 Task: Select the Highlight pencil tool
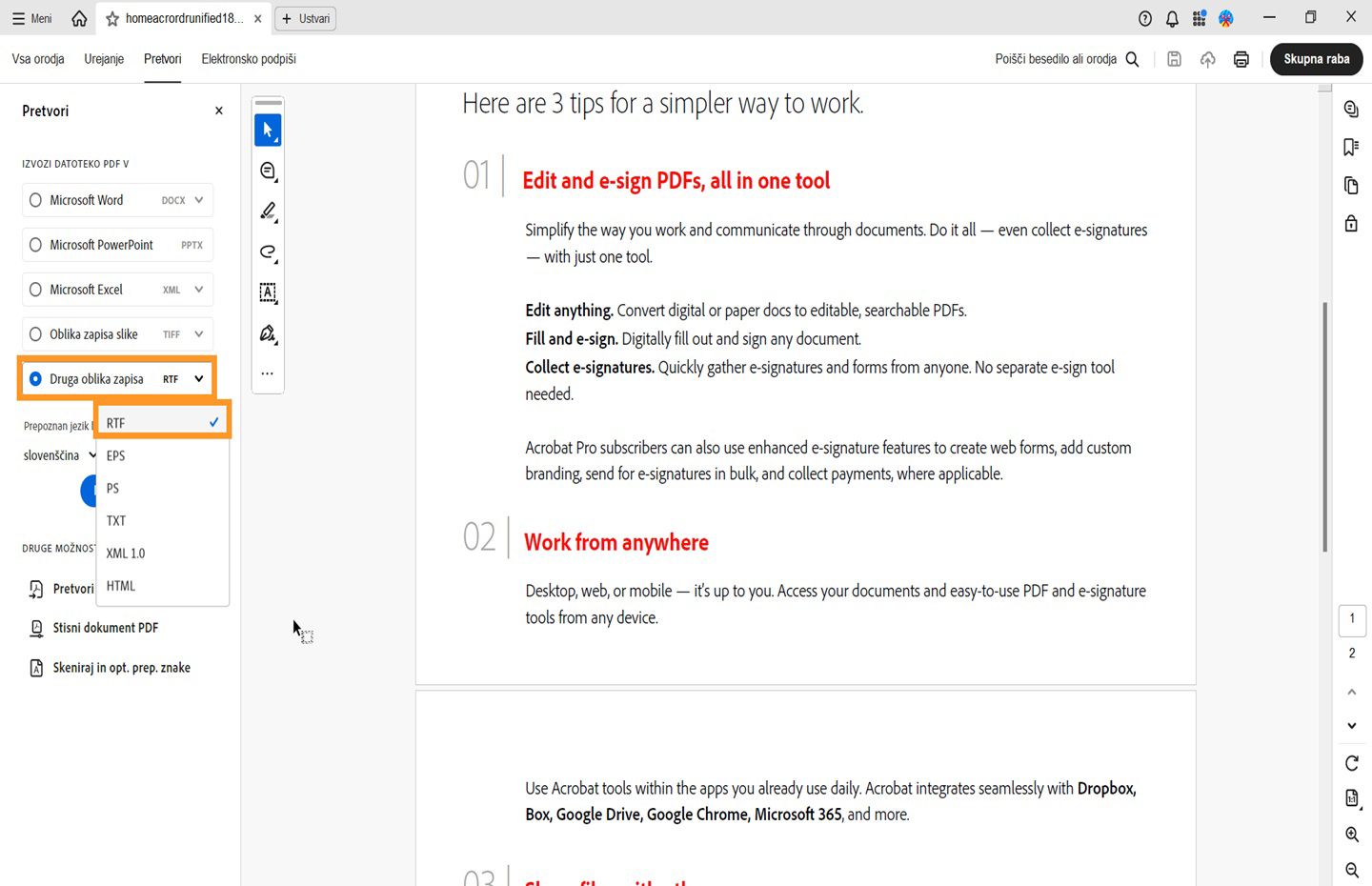click(x=268, y=211)
